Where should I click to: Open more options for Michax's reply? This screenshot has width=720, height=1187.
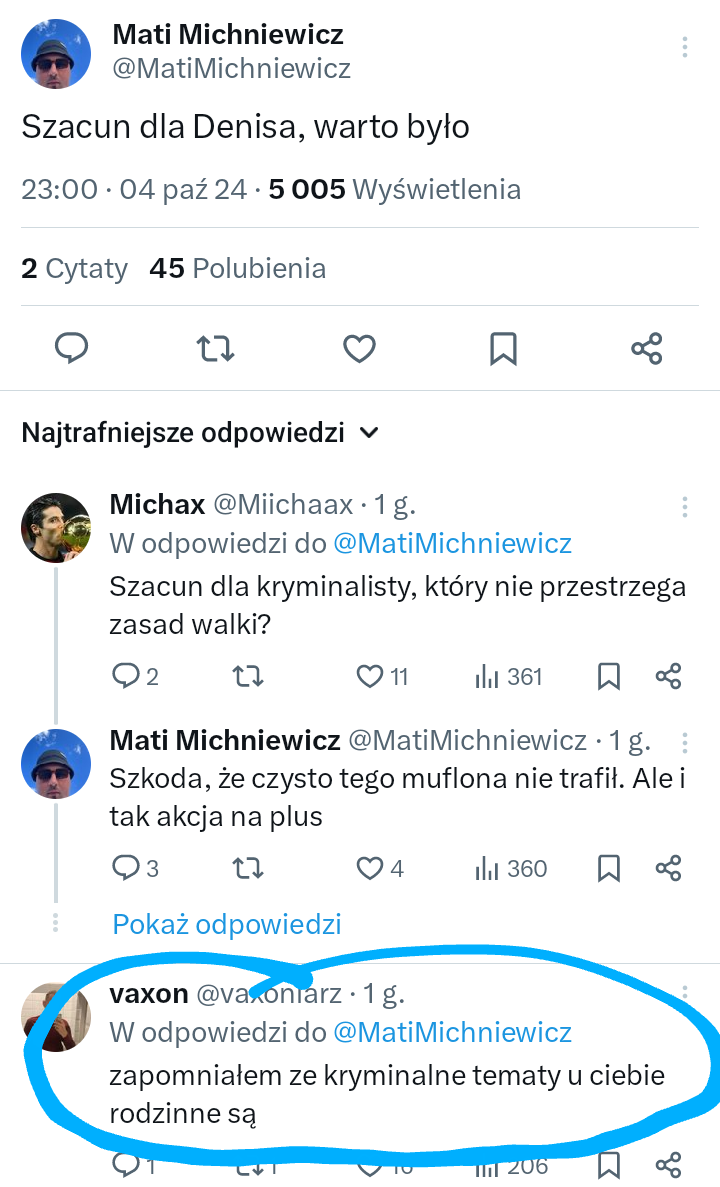pos(685,506)
